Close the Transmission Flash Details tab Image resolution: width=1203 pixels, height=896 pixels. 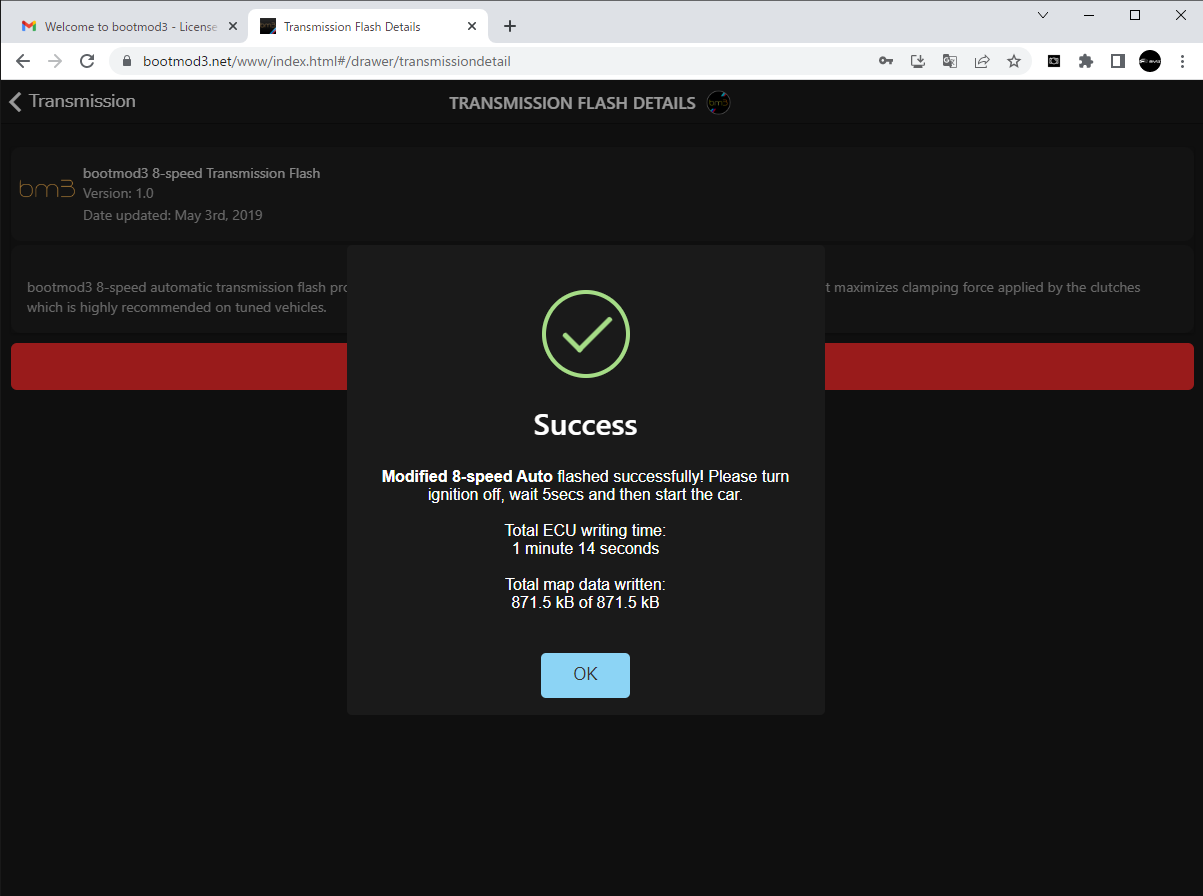tap(470, 27)
